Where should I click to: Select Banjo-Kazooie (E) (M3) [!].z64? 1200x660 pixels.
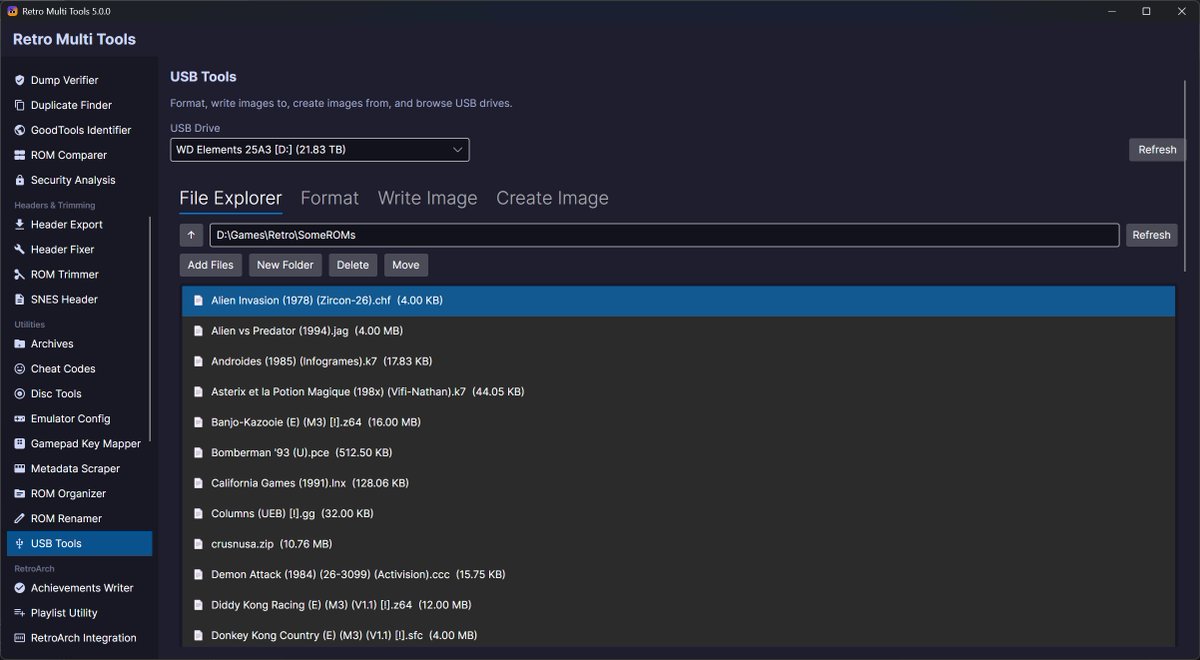(678, 422)
